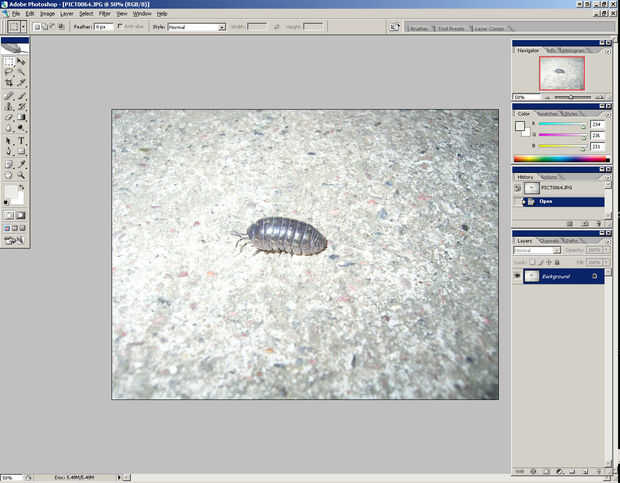Click zoom out icon in Navigator

[547, 97]
